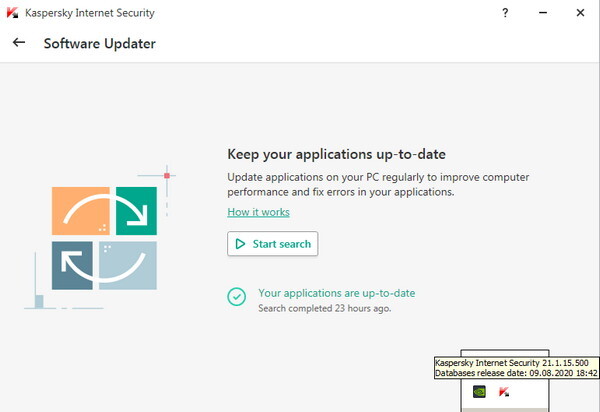The height and width of the screenshot is (412, 600).
Task: Click the NVIDIA icon in system tray
Action: 479,392
